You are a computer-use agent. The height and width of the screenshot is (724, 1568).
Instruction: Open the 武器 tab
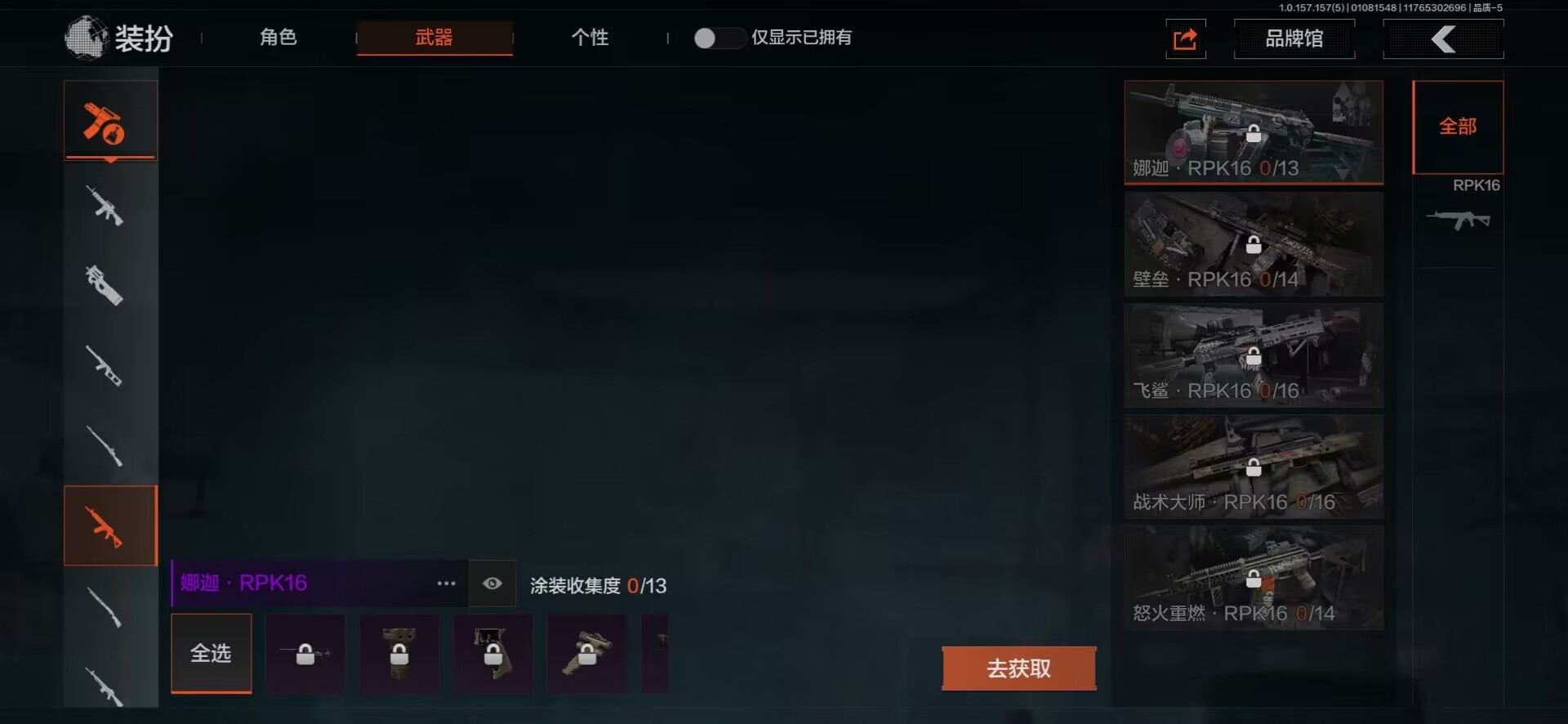click(434, 38)
